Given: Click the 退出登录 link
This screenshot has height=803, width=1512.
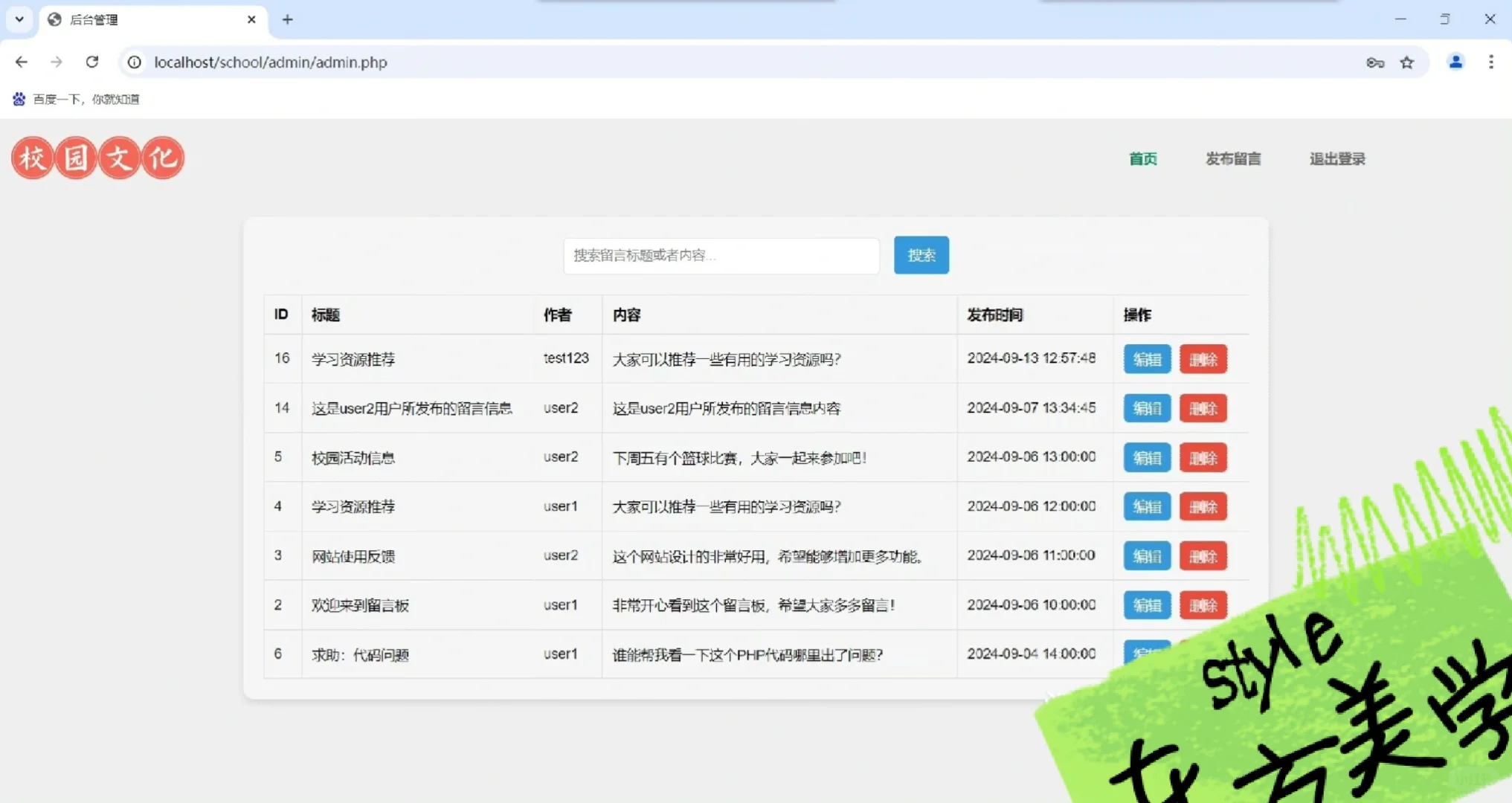Looking at the screenshot, I should (1336, 158).
